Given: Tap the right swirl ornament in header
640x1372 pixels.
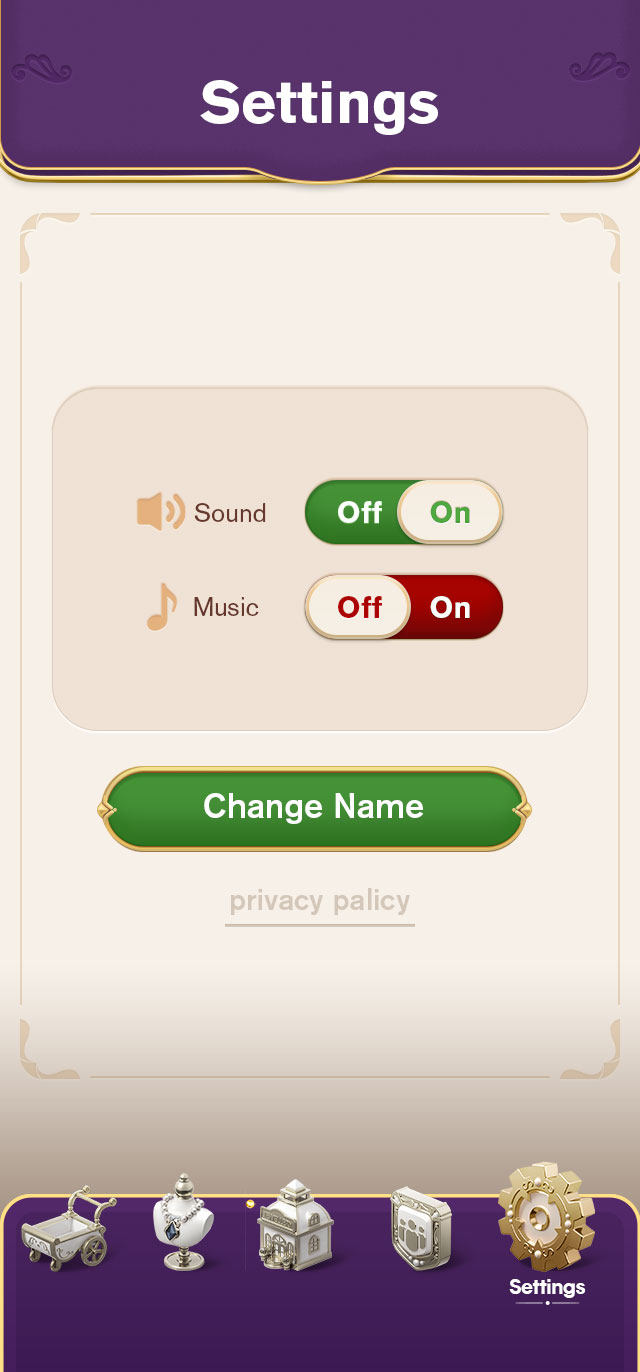Looking at the screenshot, I should pyautogui.click(x=599, y=69).
